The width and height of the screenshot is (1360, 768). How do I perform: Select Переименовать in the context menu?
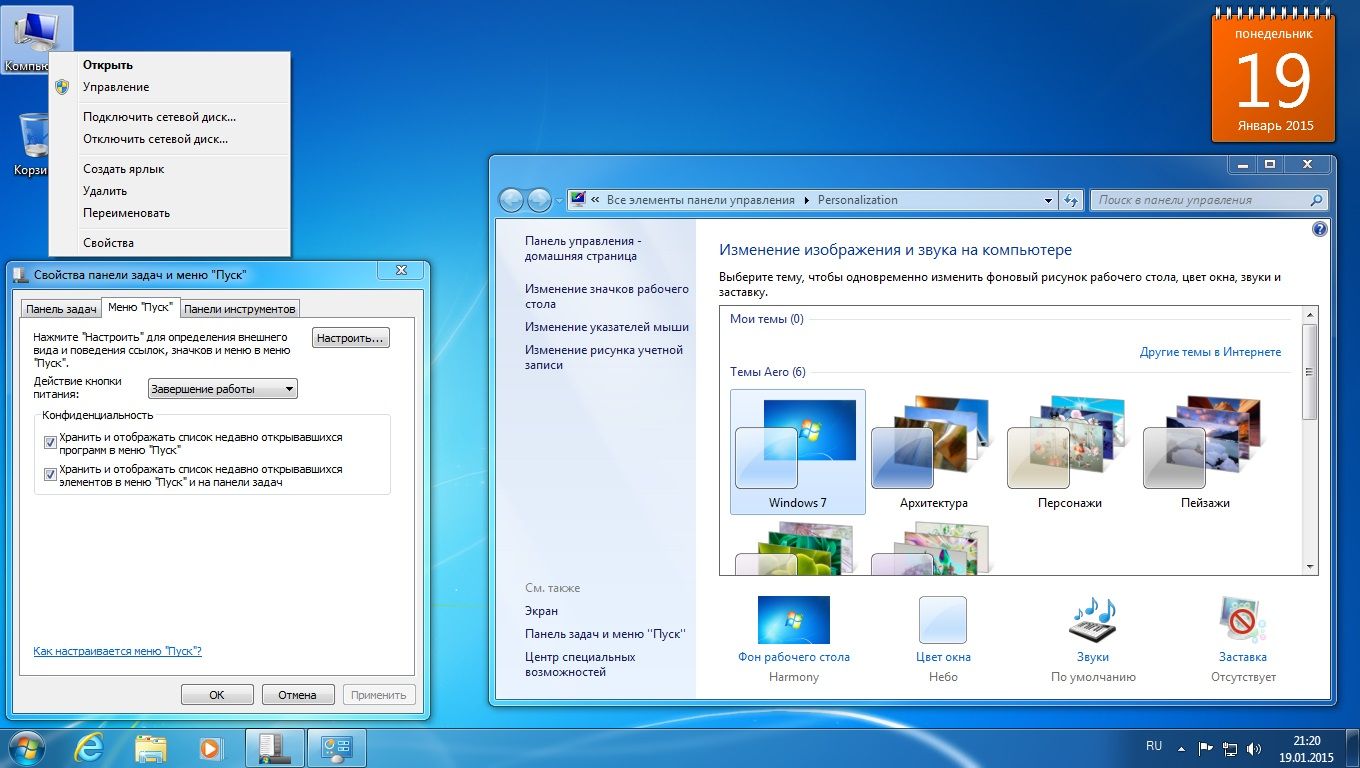click(170, 213)
